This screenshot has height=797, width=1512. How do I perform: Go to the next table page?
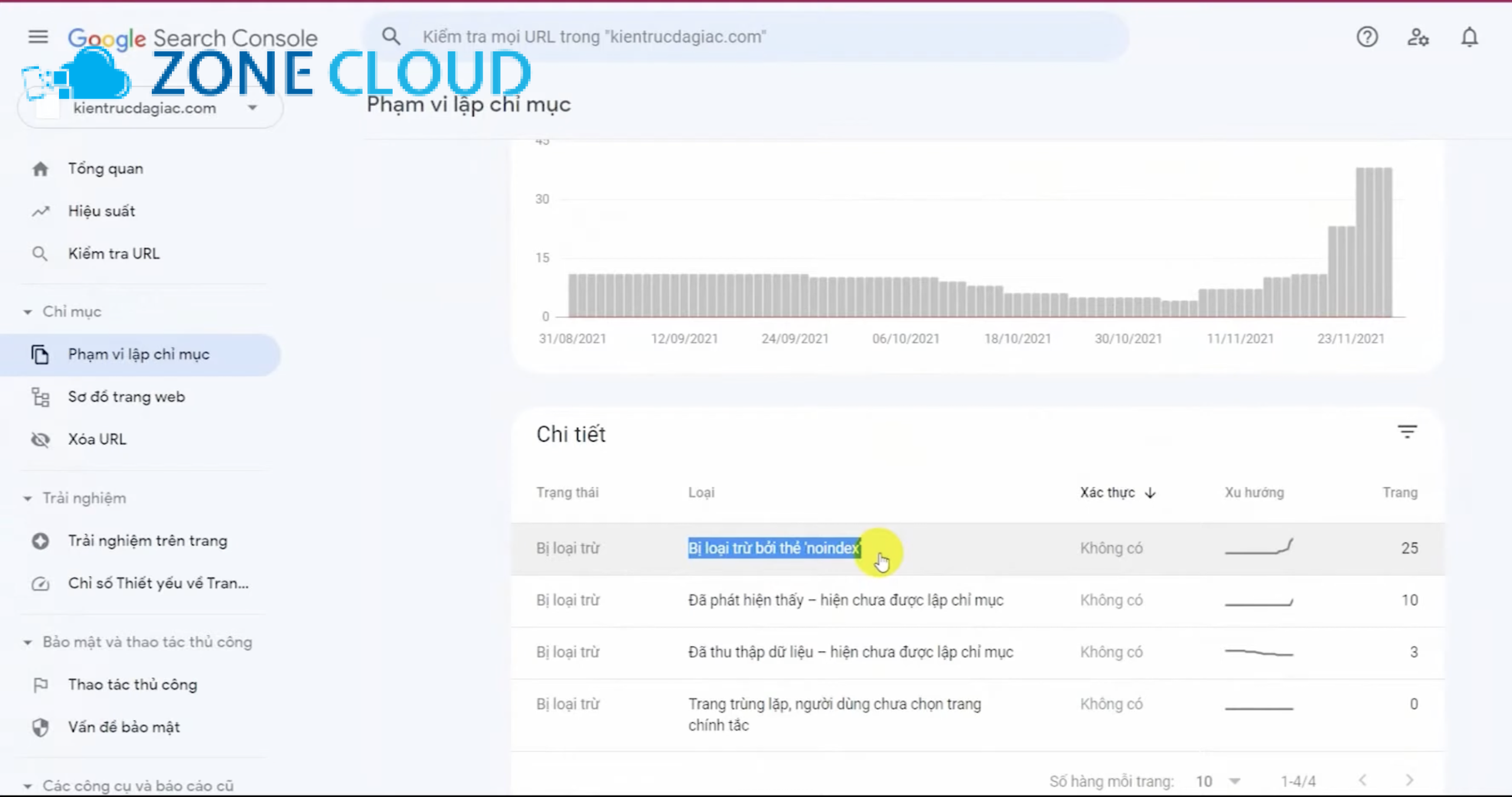[1410, 780]
